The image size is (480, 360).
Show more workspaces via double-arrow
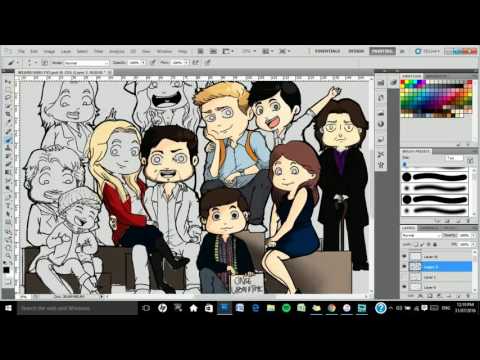click(x=402, y=51)
